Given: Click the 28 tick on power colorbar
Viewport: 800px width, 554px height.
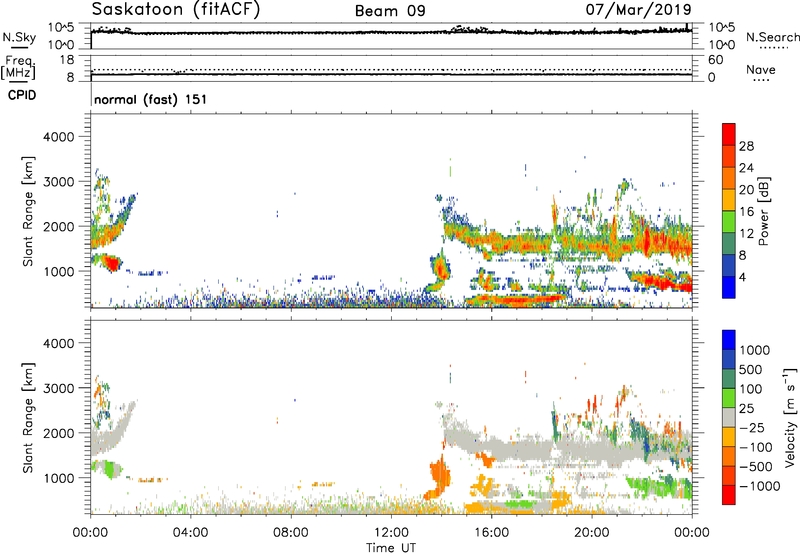Looking at the screenshot, I should coord(746,146).
